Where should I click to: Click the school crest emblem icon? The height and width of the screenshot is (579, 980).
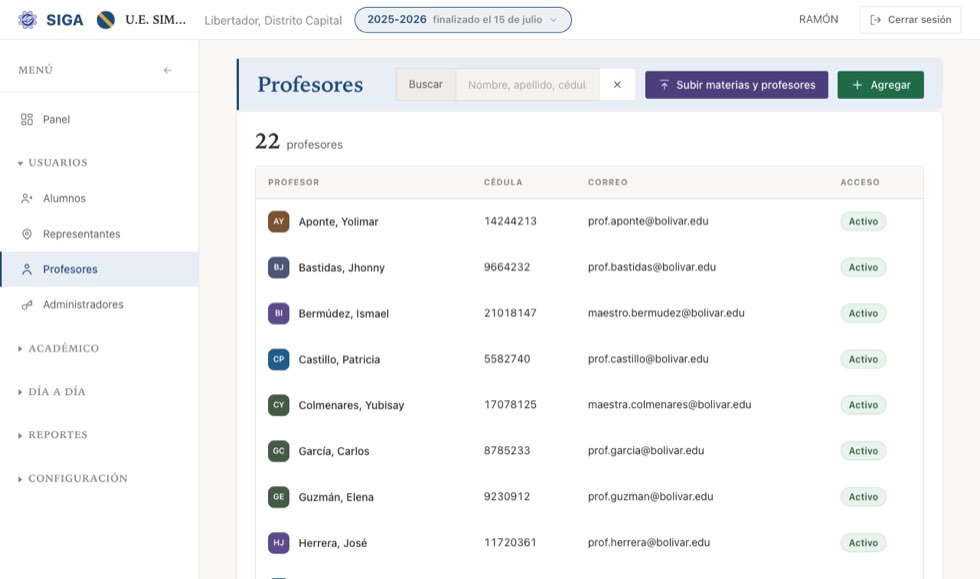tap(106, 20)
